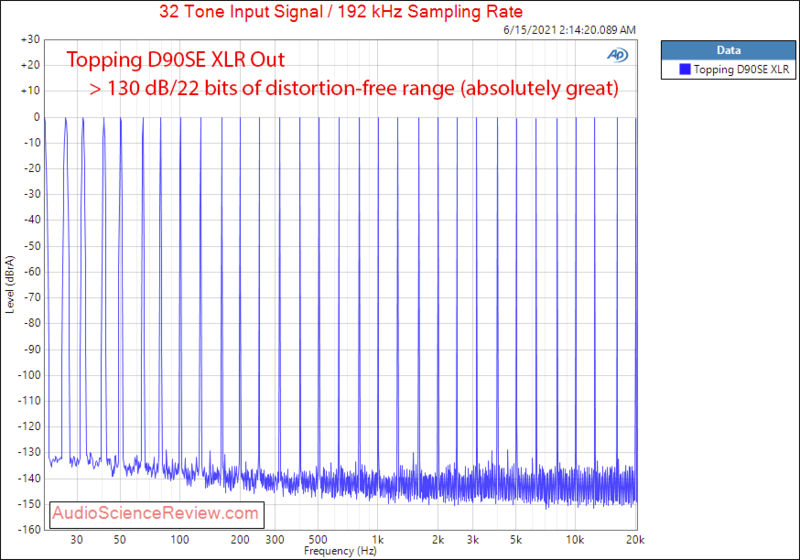Open the AudioScienceReview.com watermark link

pos(158,514)
